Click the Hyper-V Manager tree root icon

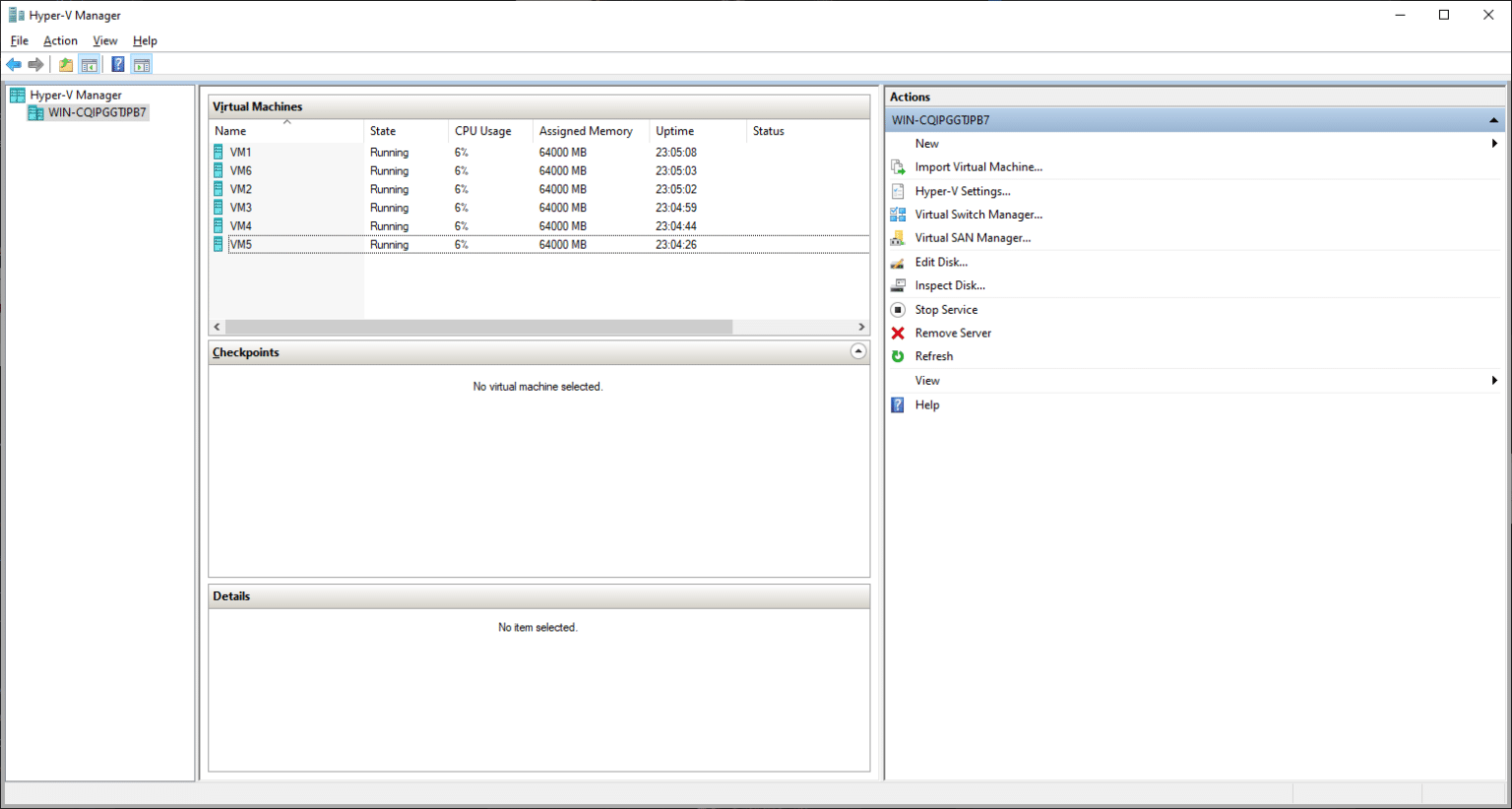18,95
